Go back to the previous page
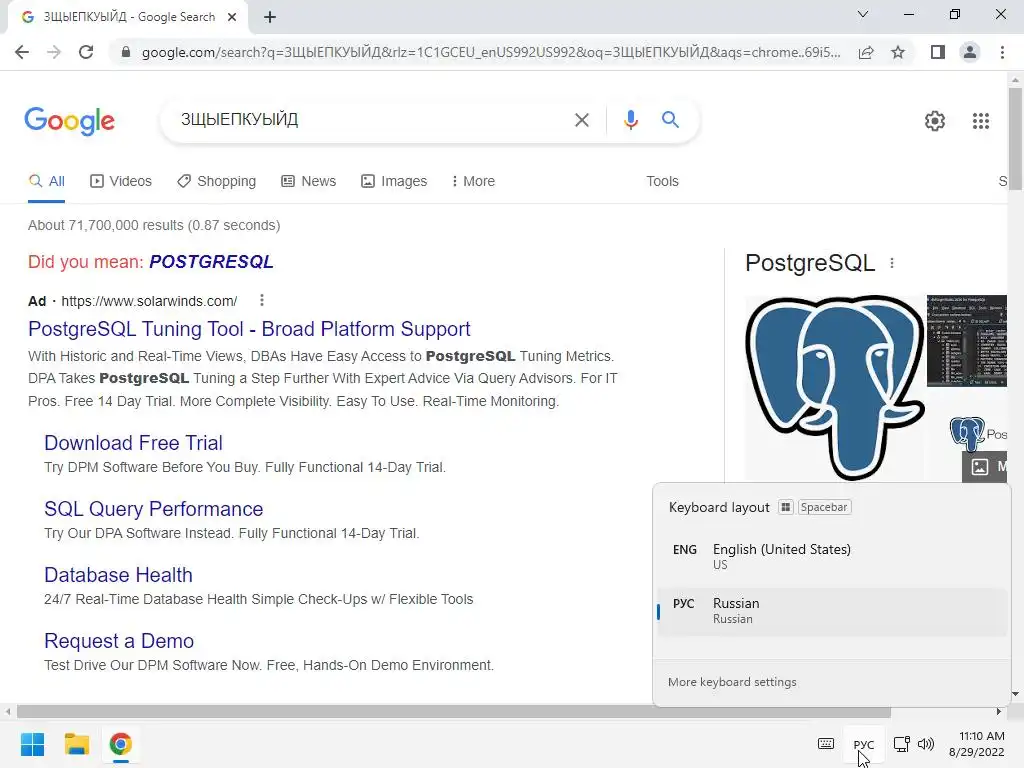 click(22, 52)
